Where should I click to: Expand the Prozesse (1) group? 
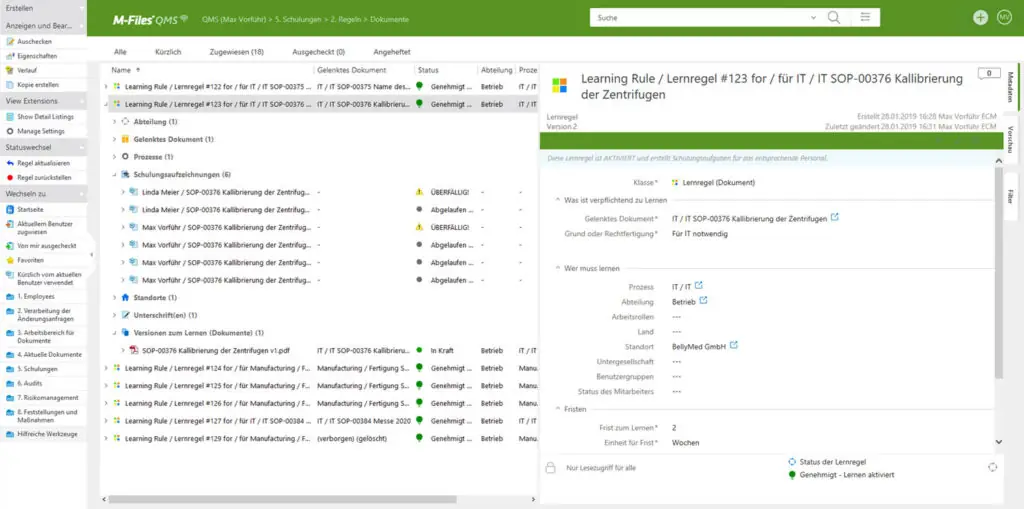[x=115, y=157]
